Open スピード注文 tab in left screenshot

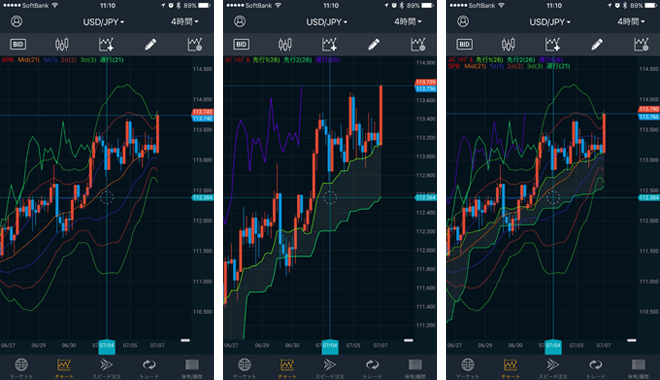106,368
